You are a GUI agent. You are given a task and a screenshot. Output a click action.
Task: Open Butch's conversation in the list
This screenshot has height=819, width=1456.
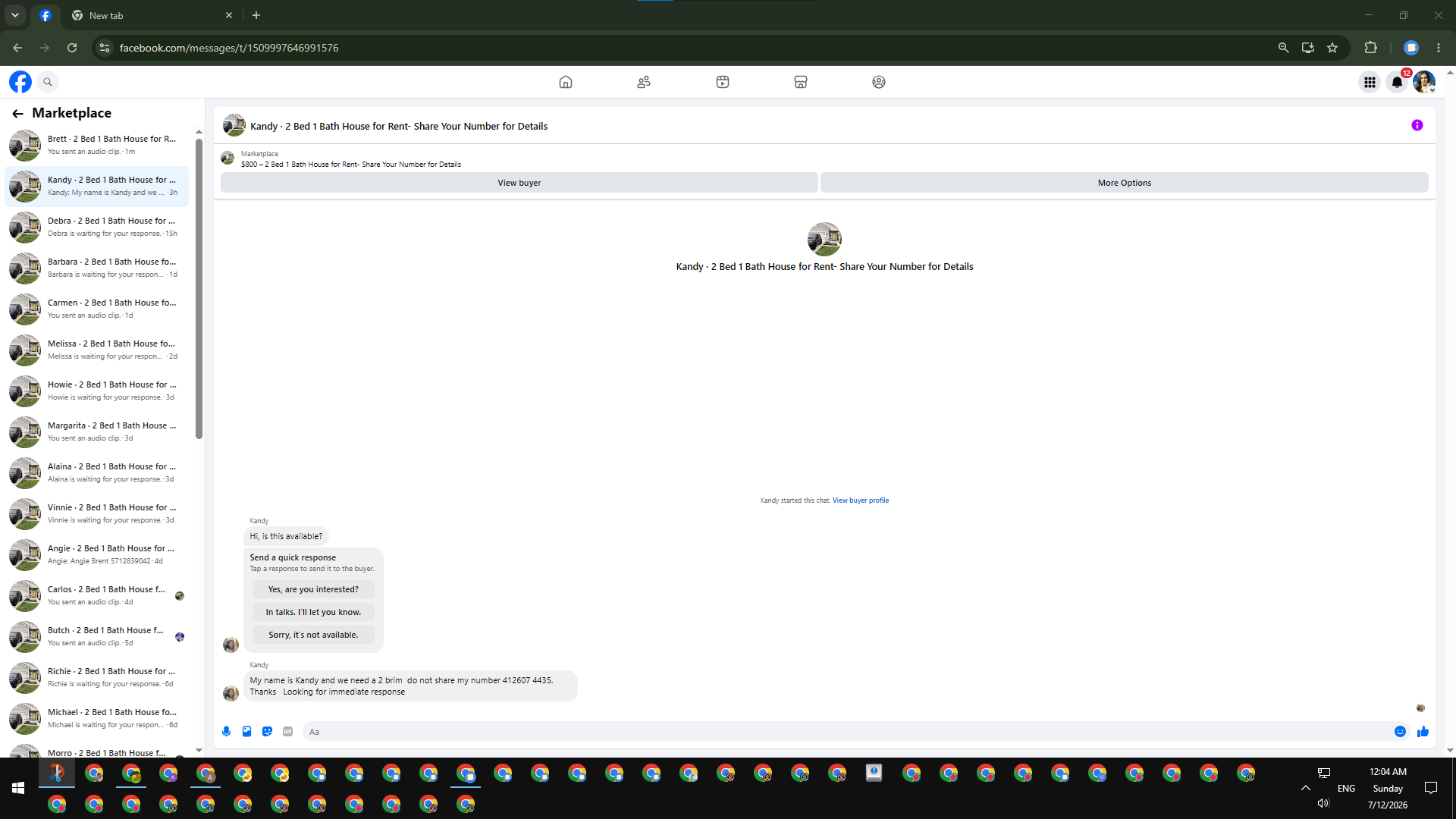click(97, 637)
